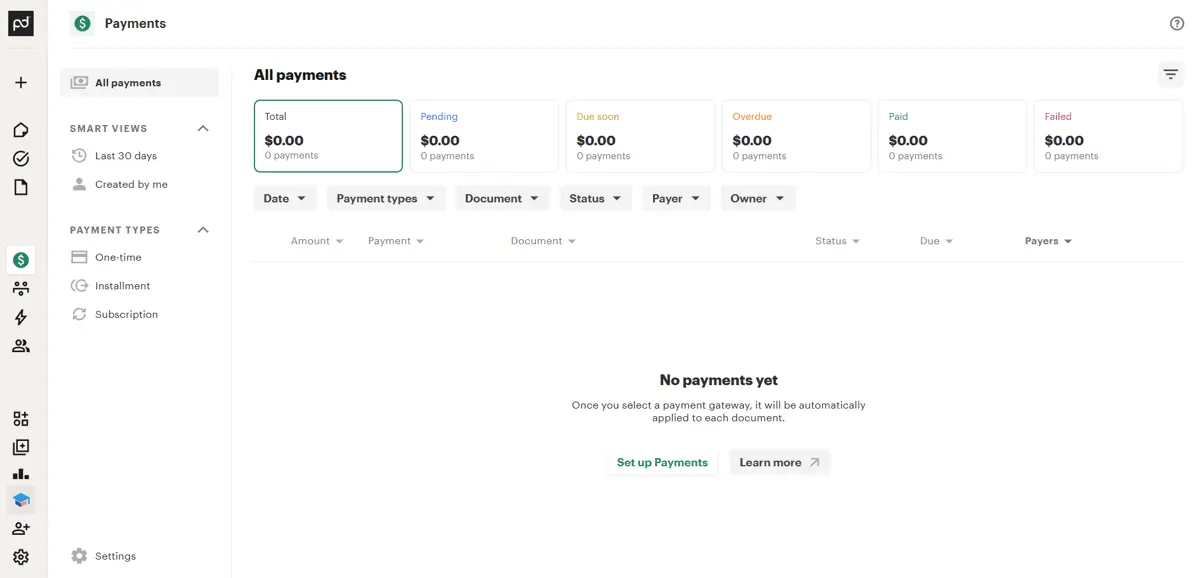This screenshot has width=1200, height=578.
Task: Click the Set up Payments button
Action: 662,462
